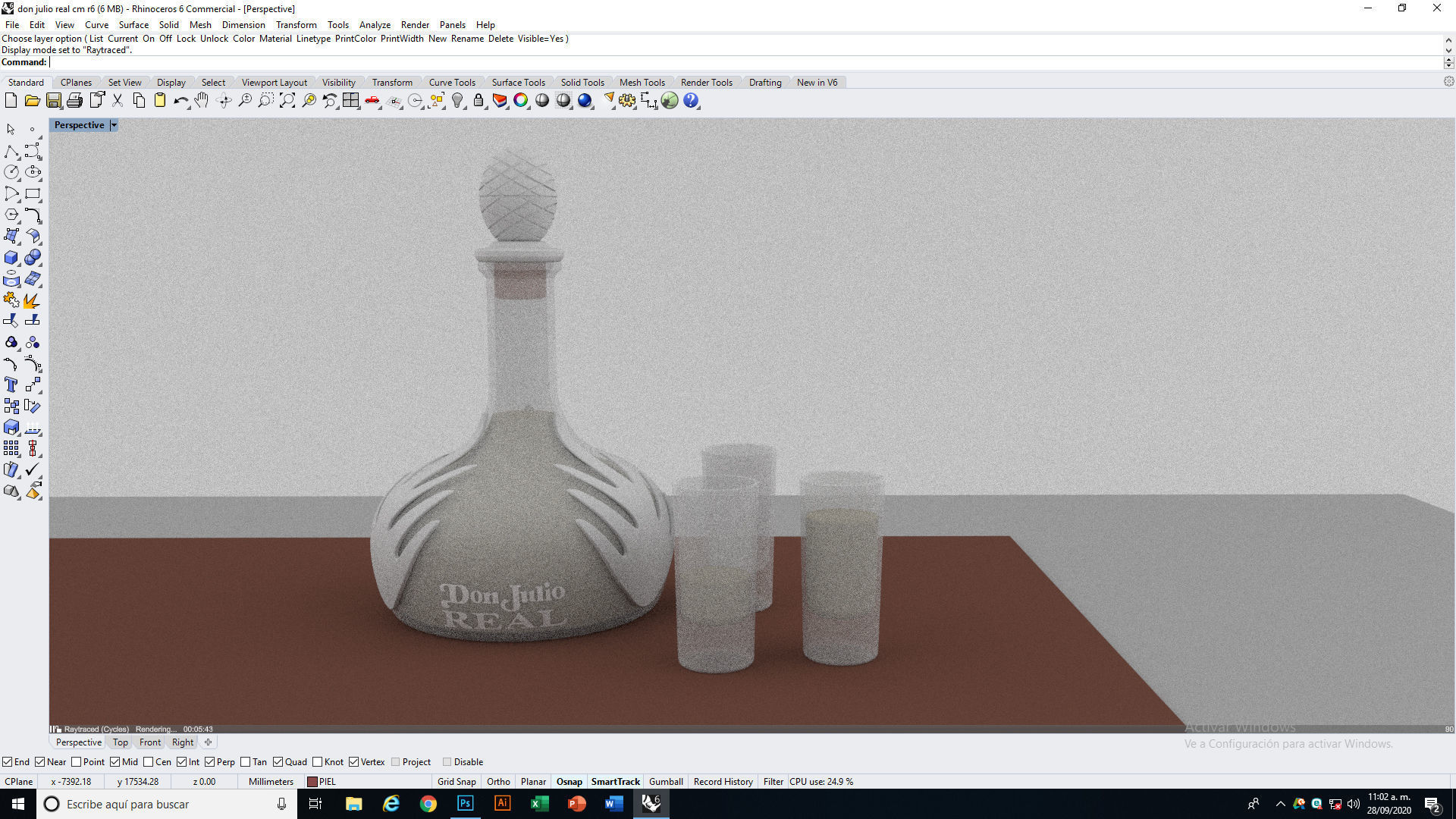Select the Circle tool in left sidebar
The width and height of the screenshot is (1456, 819).
click(11, 173)
